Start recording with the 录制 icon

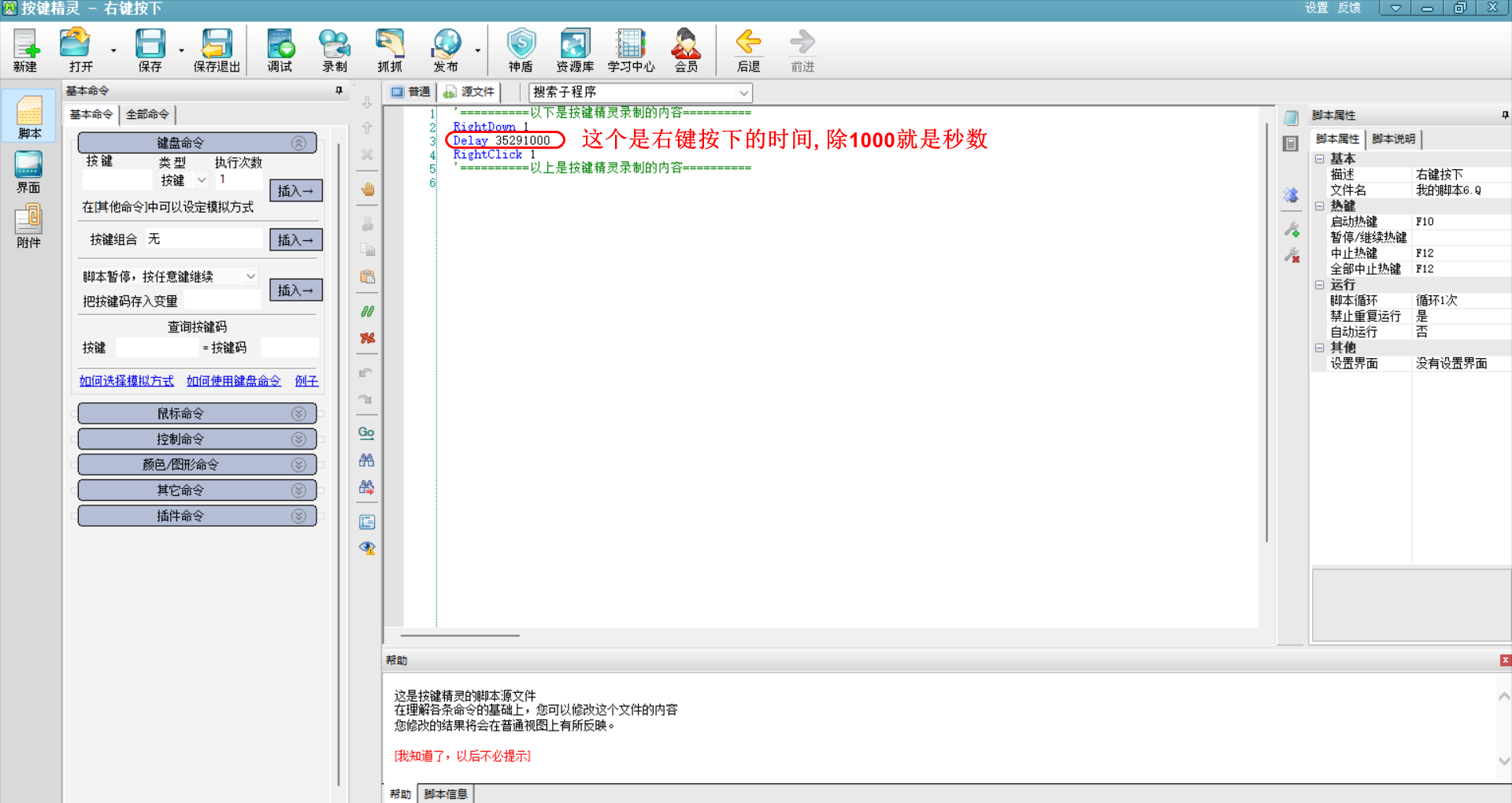coord(335,50)
